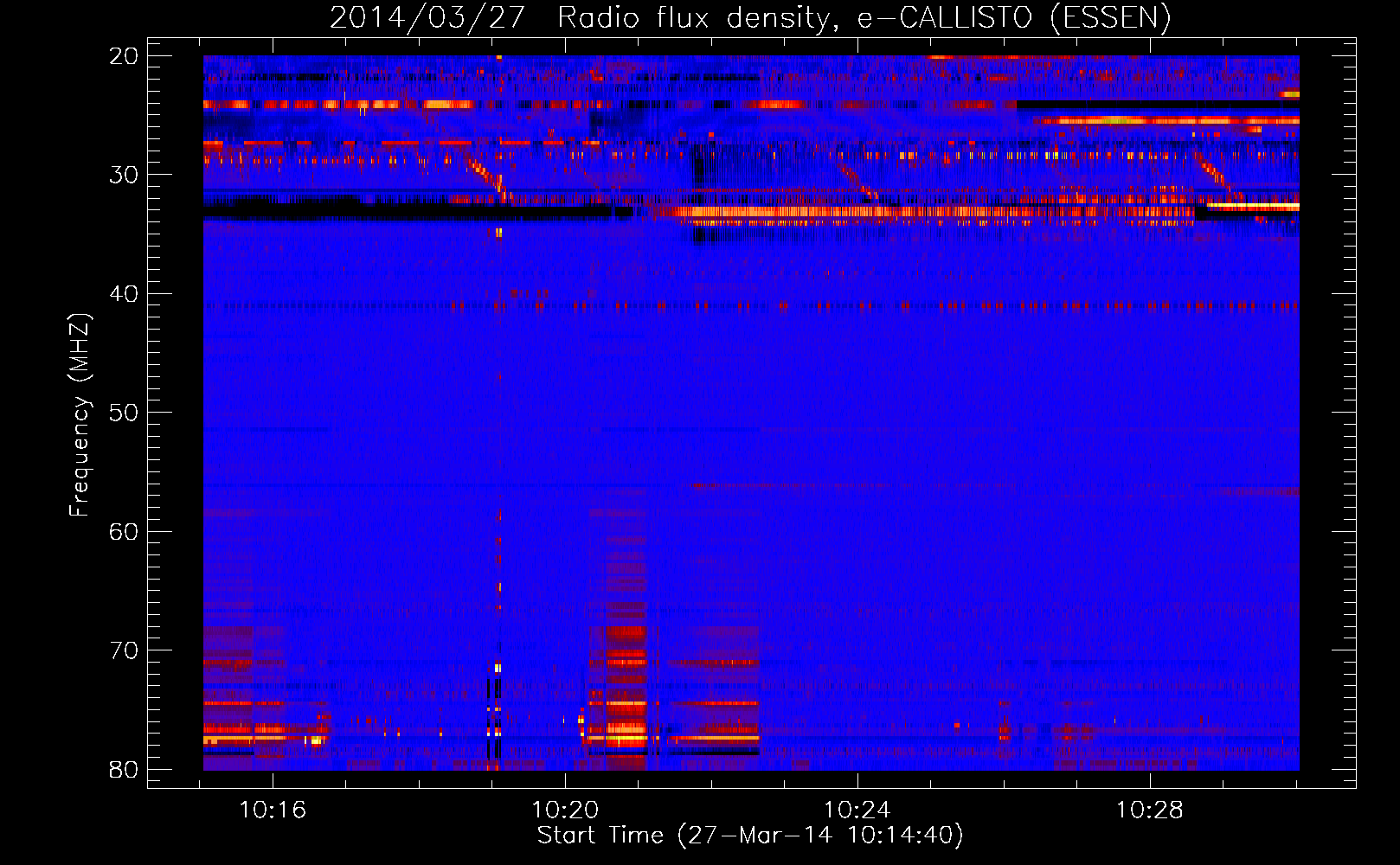The image size is (1400, 865).
Task: Click the 60 frequency tick label
Action: [x=125, y=531]
